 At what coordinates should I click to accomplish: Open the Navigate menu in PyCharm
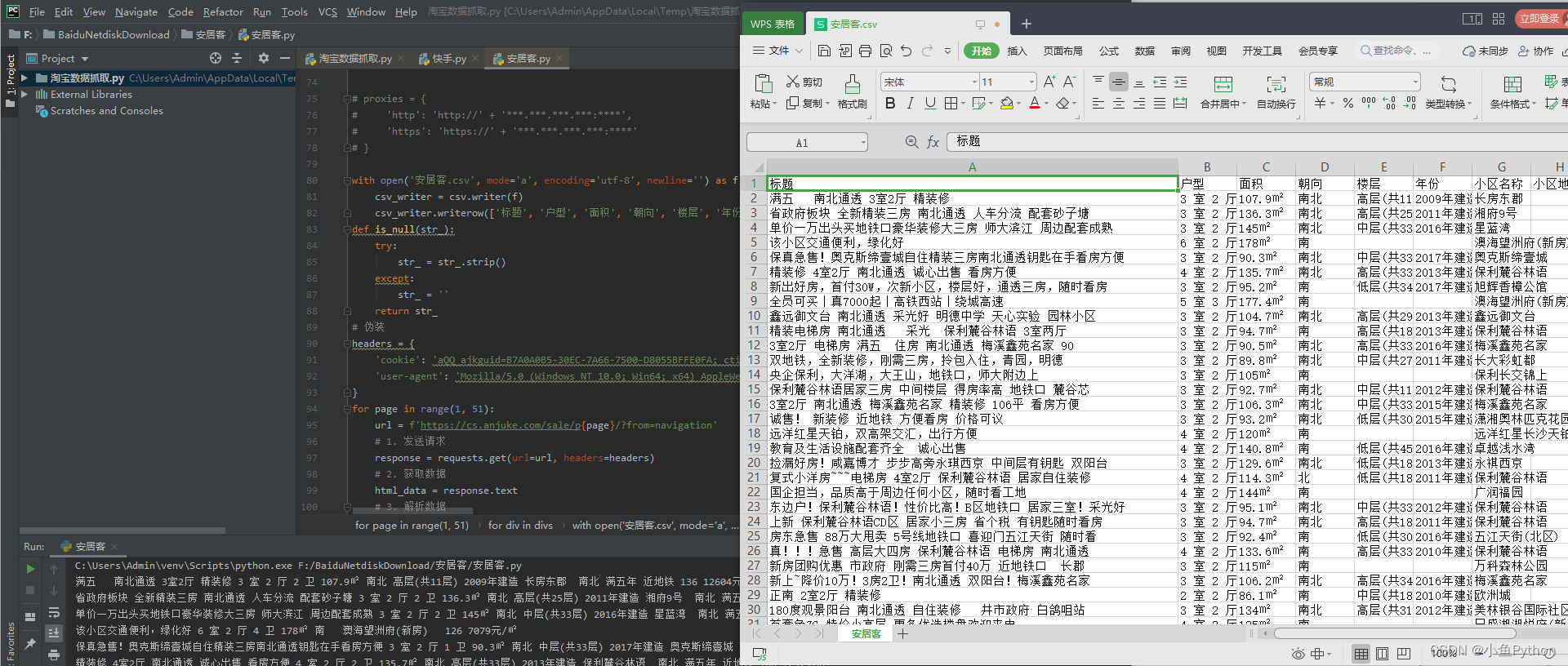coord(136,11)
